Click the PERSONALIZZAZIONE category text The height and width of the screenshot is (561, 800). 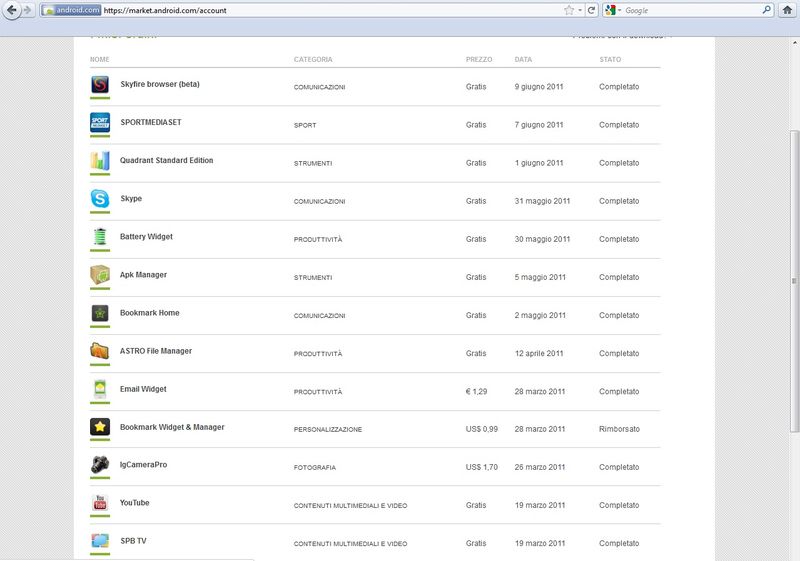(x=328, y=429)
